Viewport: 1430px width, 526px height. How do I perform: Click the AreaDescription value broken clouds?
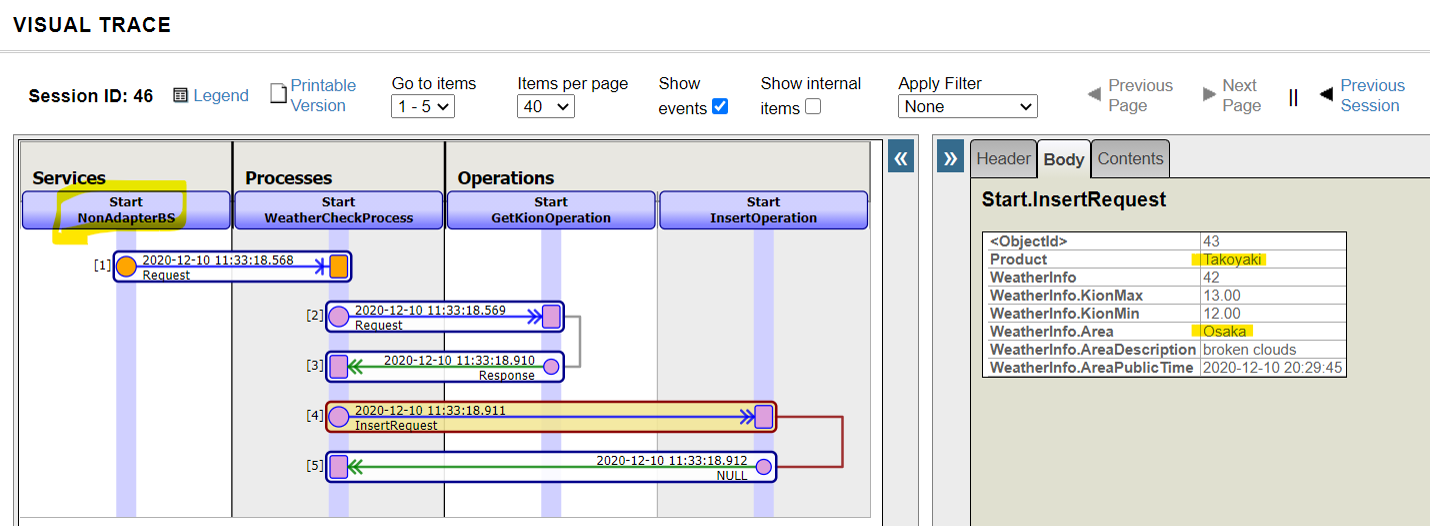pos(1249,350)
